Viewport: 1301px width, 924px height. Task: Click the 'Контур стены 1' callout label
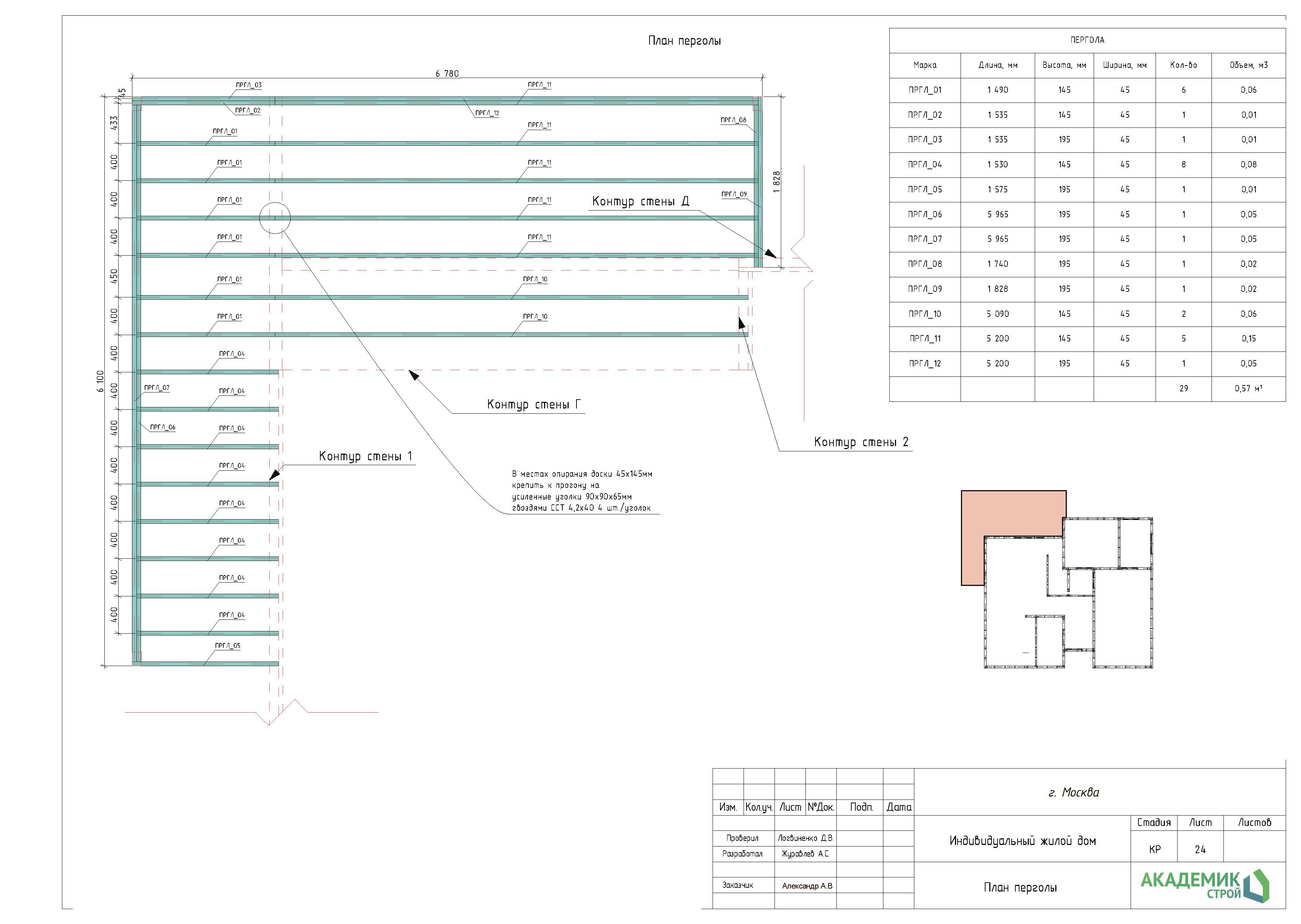click(x=365, y=456)
